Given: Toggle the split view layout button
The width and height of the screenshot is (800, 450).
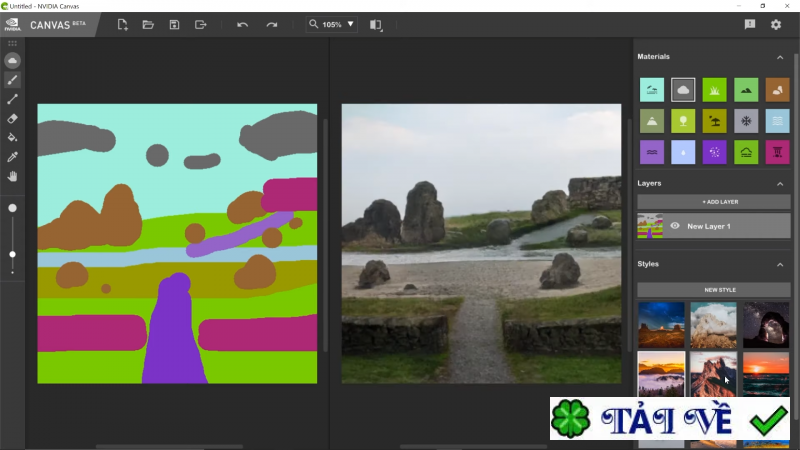Looking at the screenshot, I should (375, 24).
